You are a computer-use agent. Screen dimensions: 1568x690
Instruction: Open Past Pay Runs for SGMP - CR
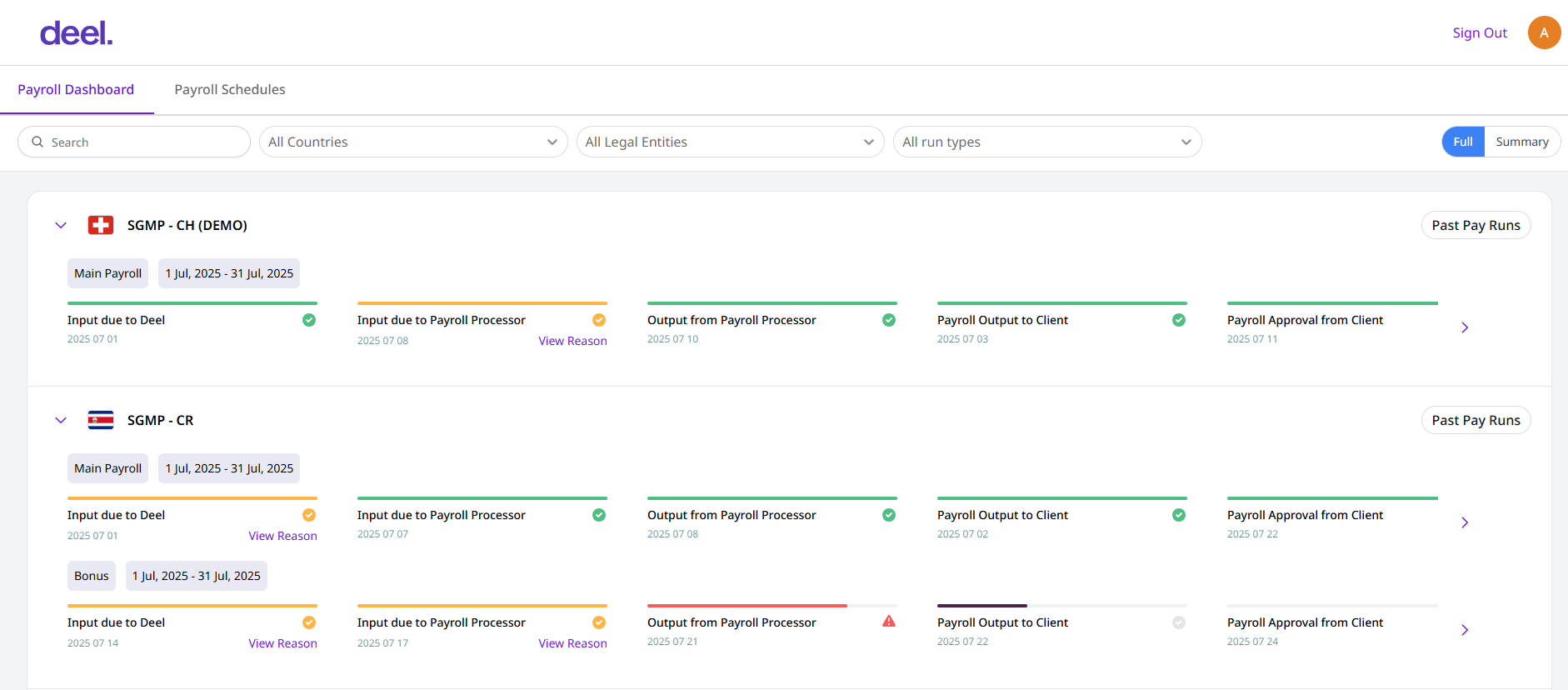tap(1476, 420)
